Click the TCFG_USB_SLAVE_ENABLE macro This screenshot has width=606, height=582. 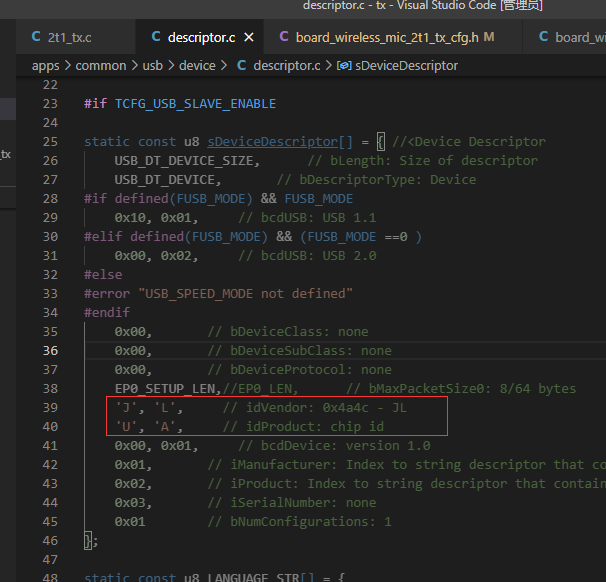tap(195, 104)
